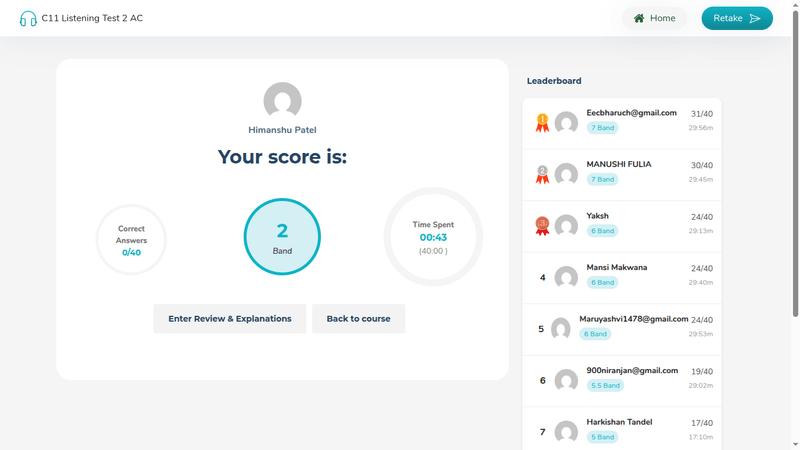Click Harkishan Tandel's avatar
This screenshot has height=450, width=800.
(566, 432)
